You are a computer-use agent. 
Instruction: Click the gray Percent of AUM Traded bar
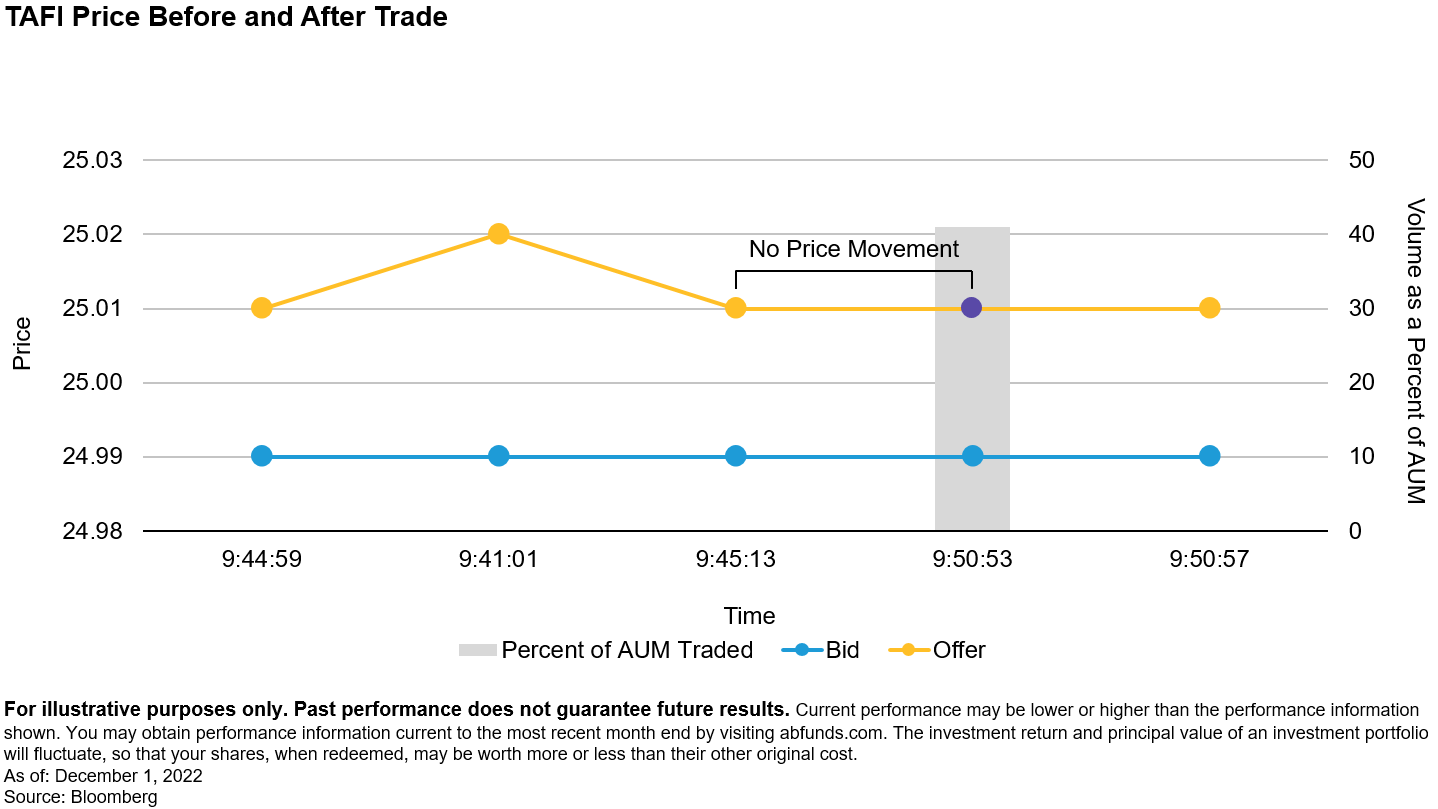[972, 378]
